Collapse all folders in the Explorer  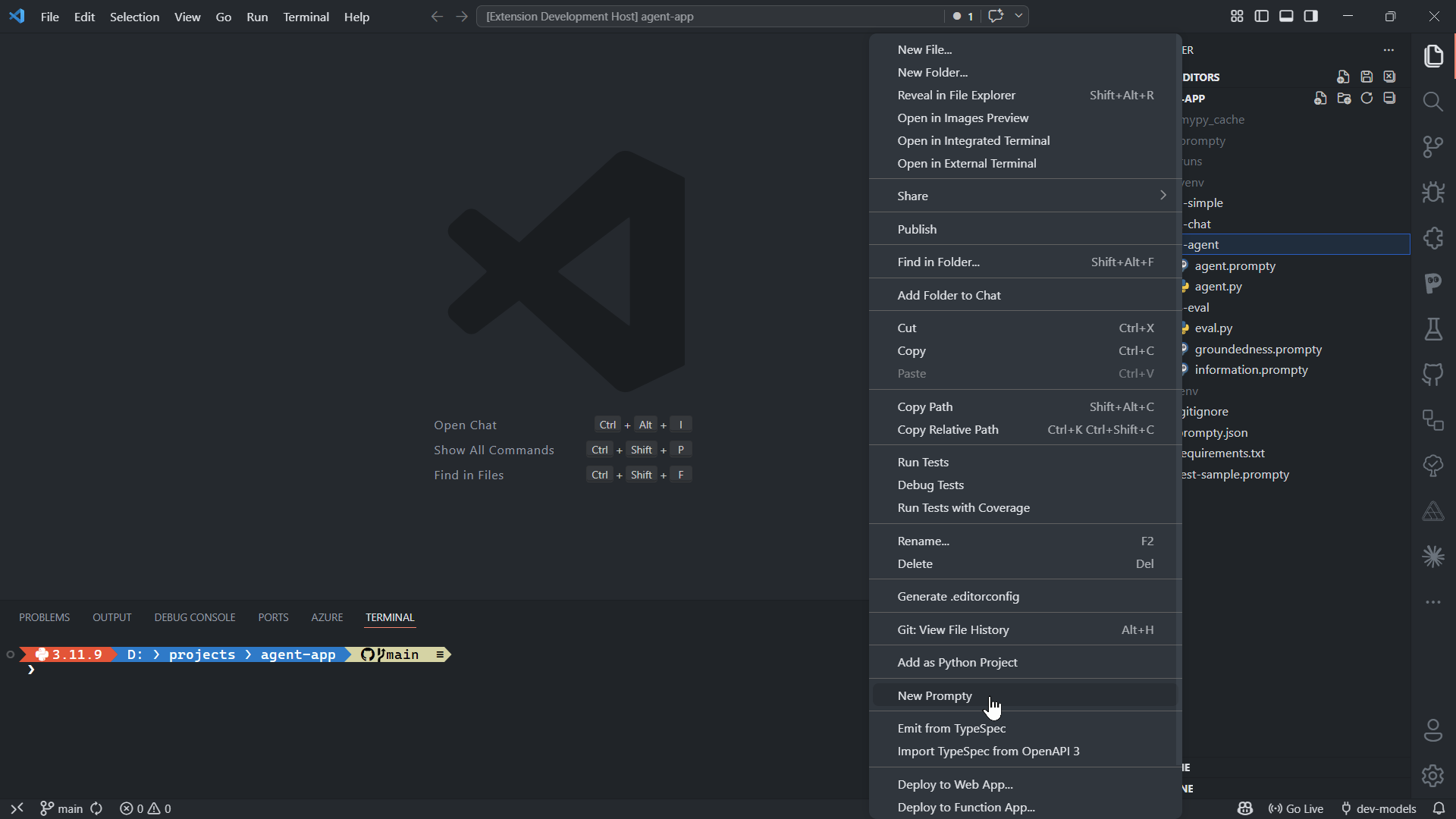coord(1390,98)
